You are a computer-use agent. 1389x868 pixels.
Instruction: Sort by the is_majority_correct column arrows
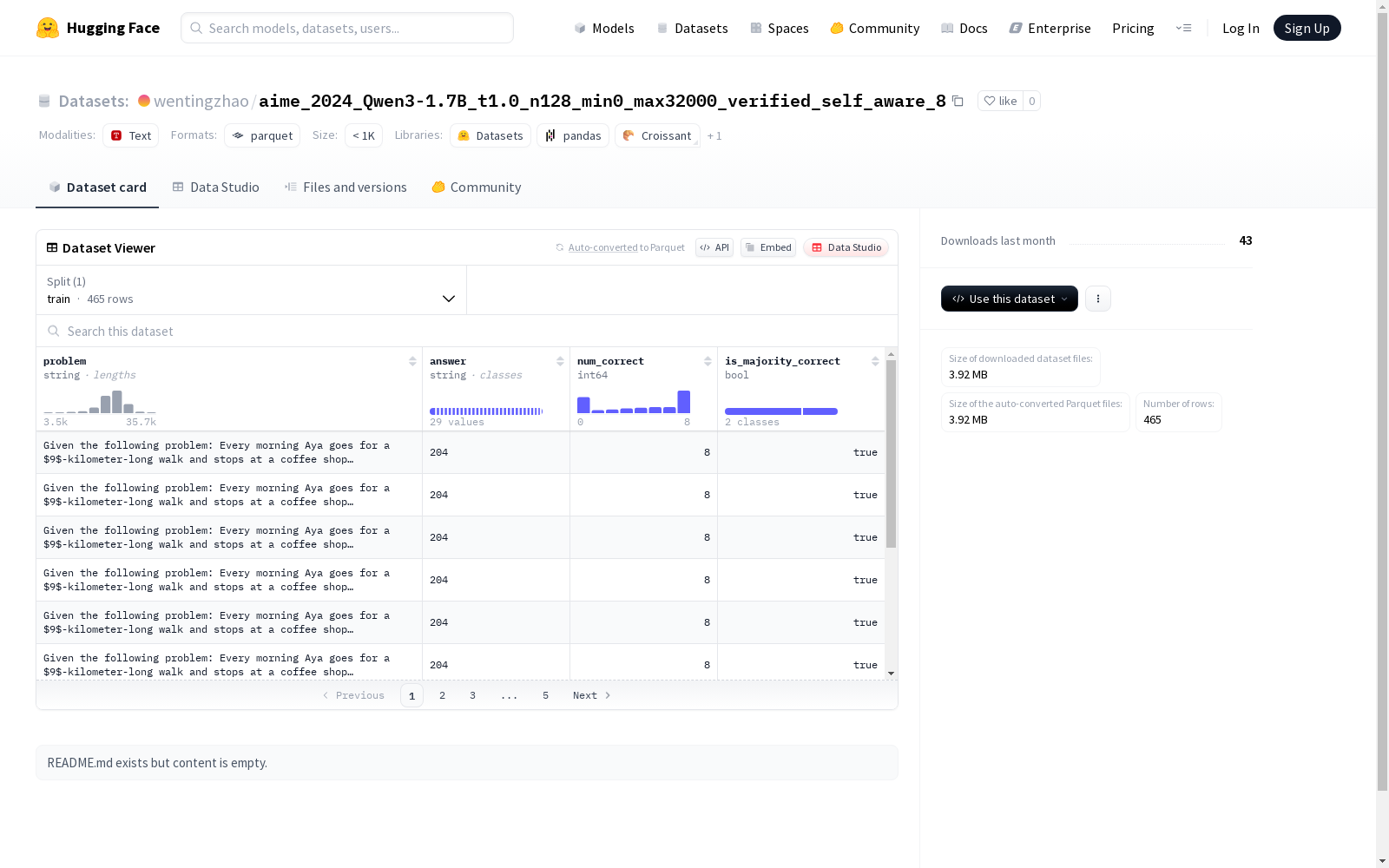[875, 361]
